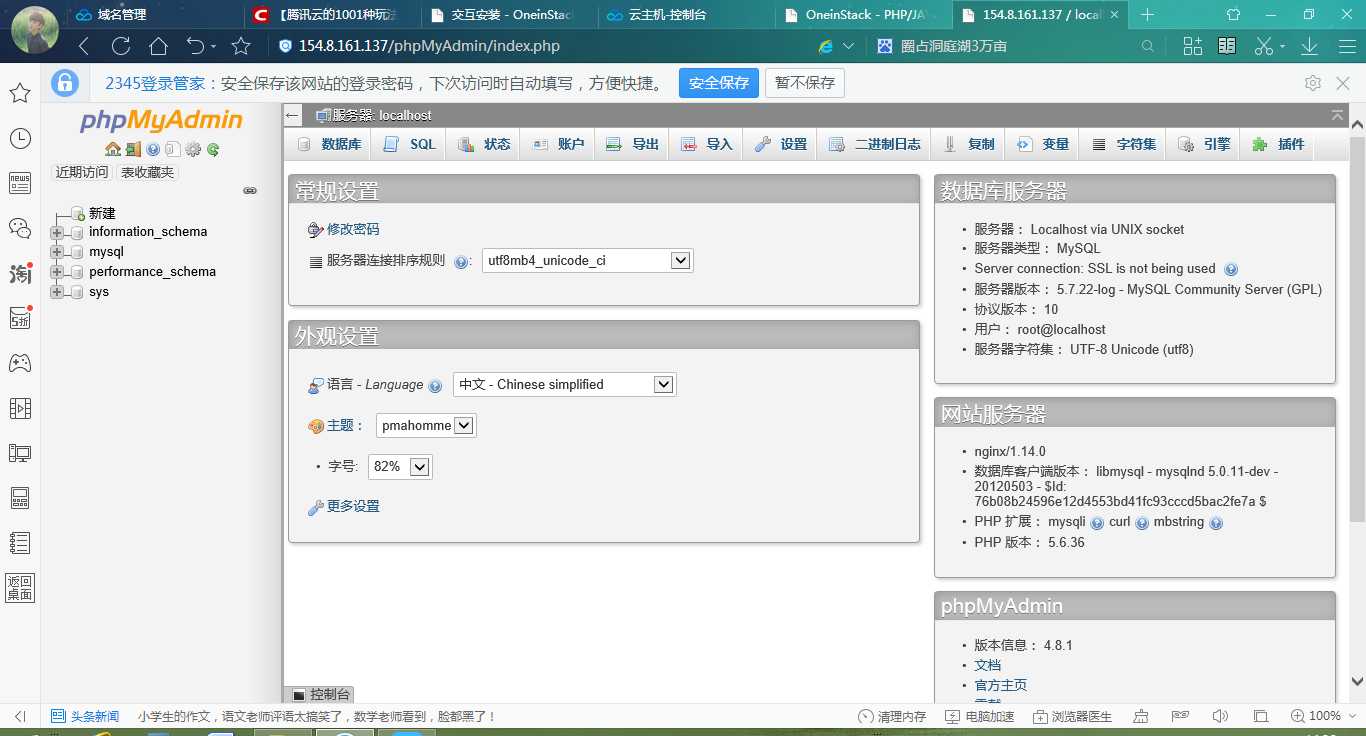Switch to the 状态 tab
The width and height of the screenshot is (1366, 736).
484,144
